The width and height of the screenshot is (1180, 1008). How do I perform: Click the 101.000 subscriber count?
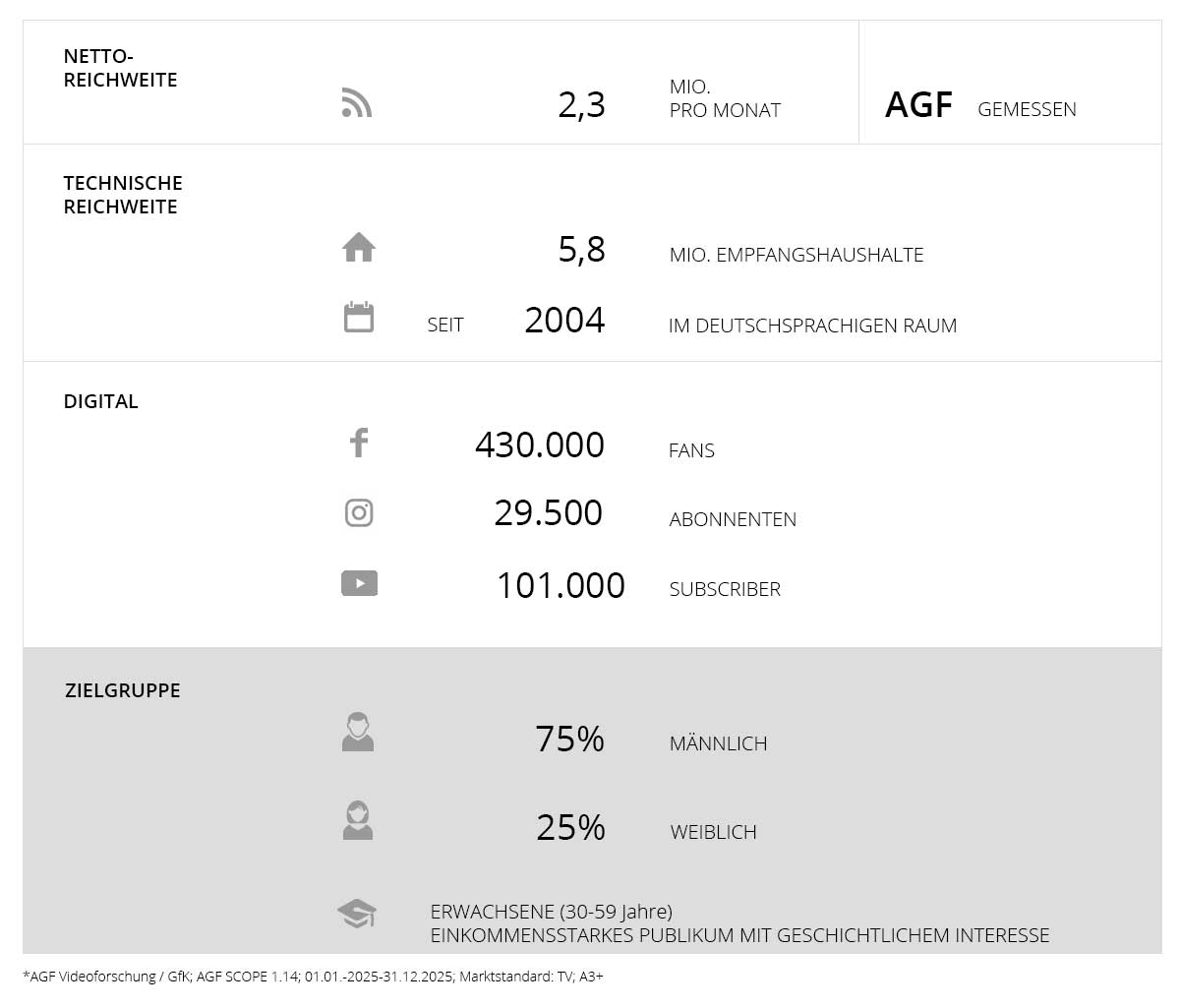[560, 586]
